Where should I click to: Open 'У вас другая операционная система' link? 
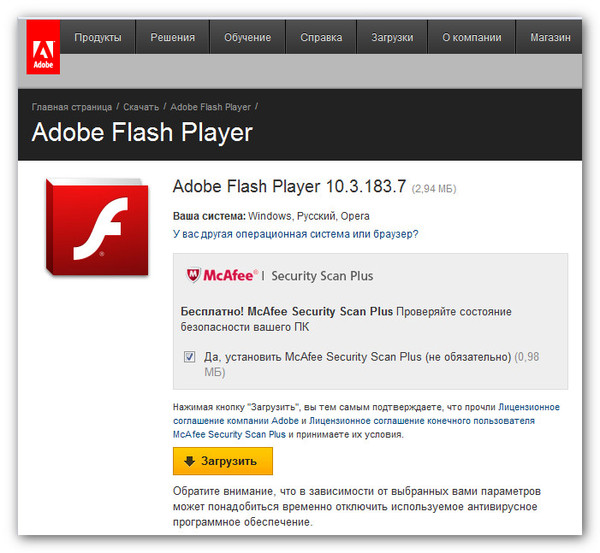click(295, 234)
